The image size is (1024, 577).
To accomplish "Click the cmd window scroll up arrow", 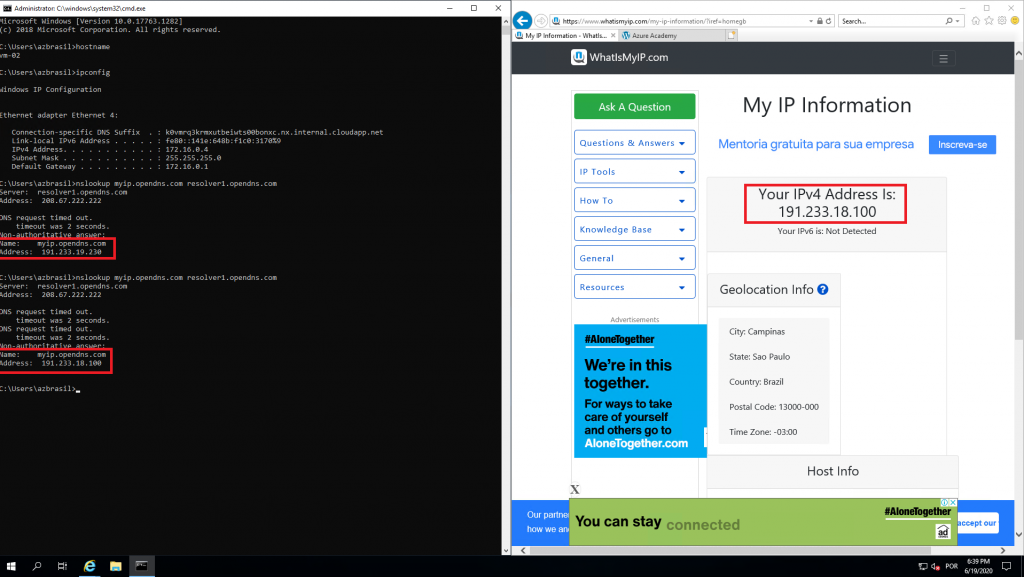I will coord(505,22).
